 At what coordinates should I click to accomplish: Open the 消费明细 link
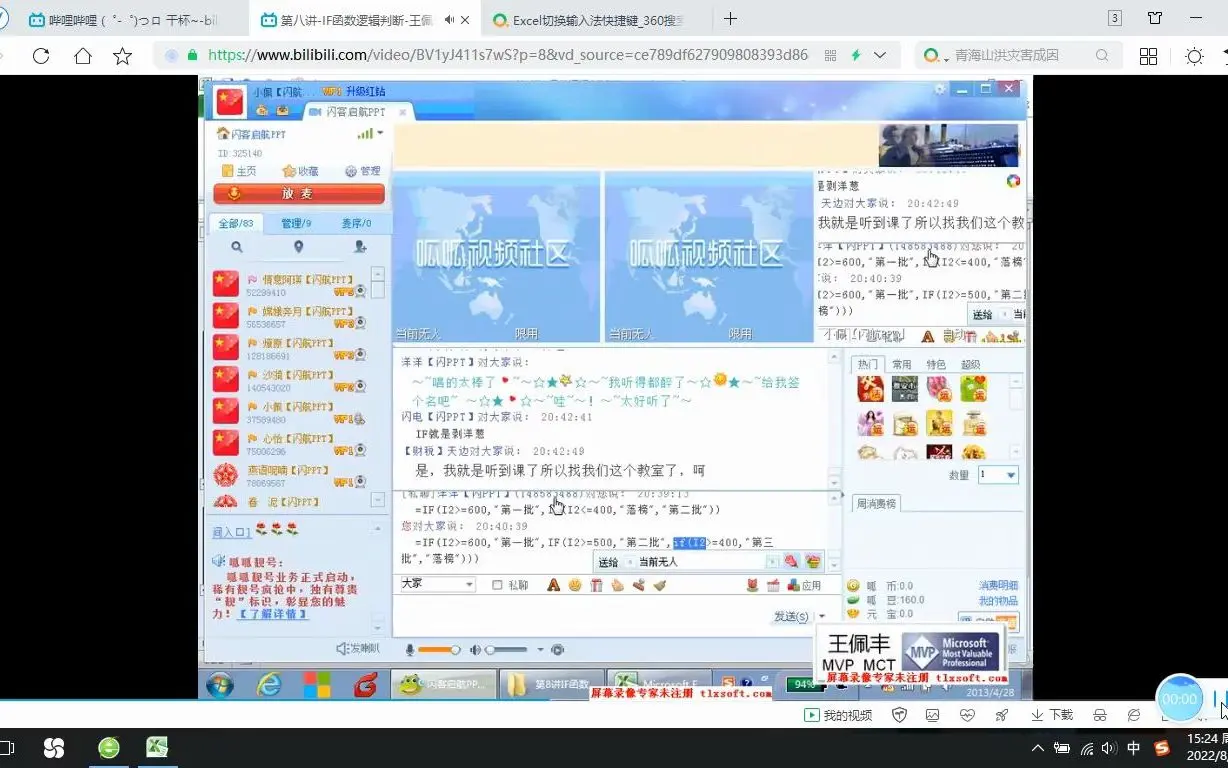[998, 586]
